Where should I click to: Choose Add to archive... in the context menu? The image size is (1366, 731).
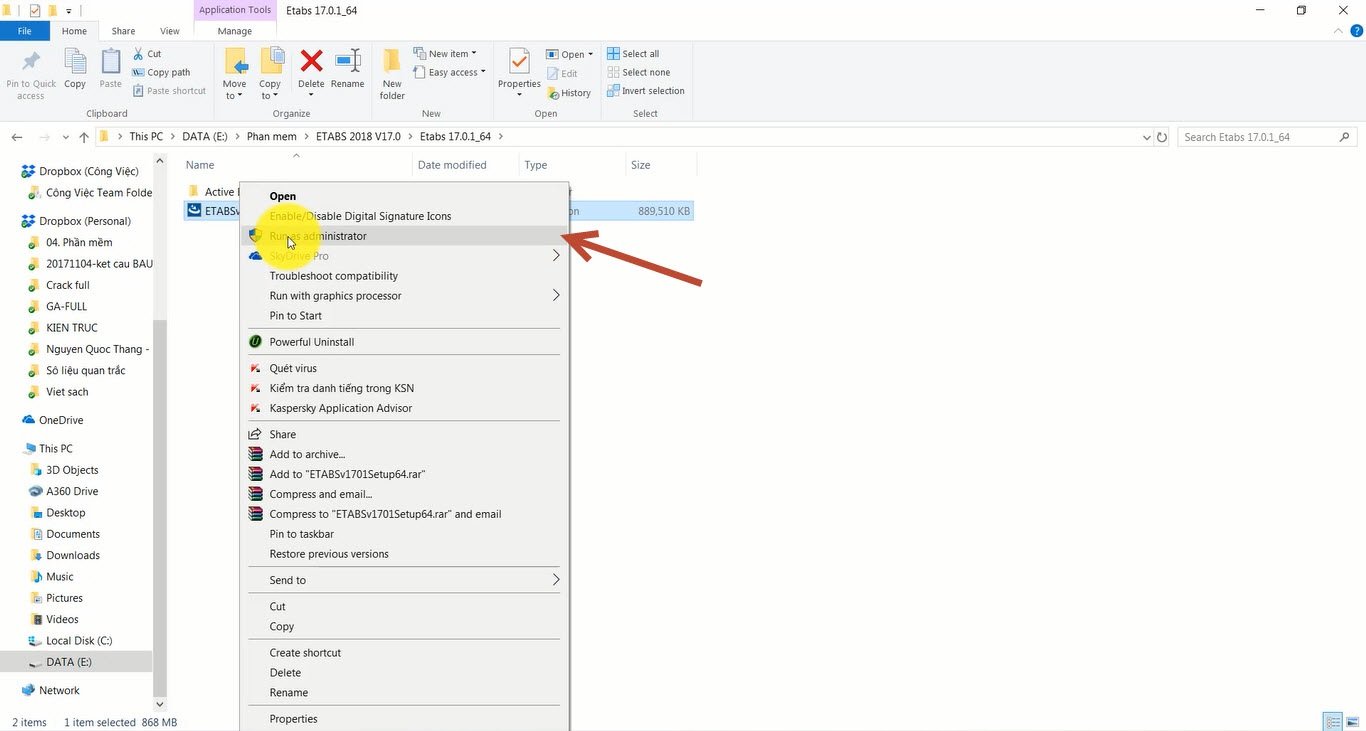coord(405,454)
